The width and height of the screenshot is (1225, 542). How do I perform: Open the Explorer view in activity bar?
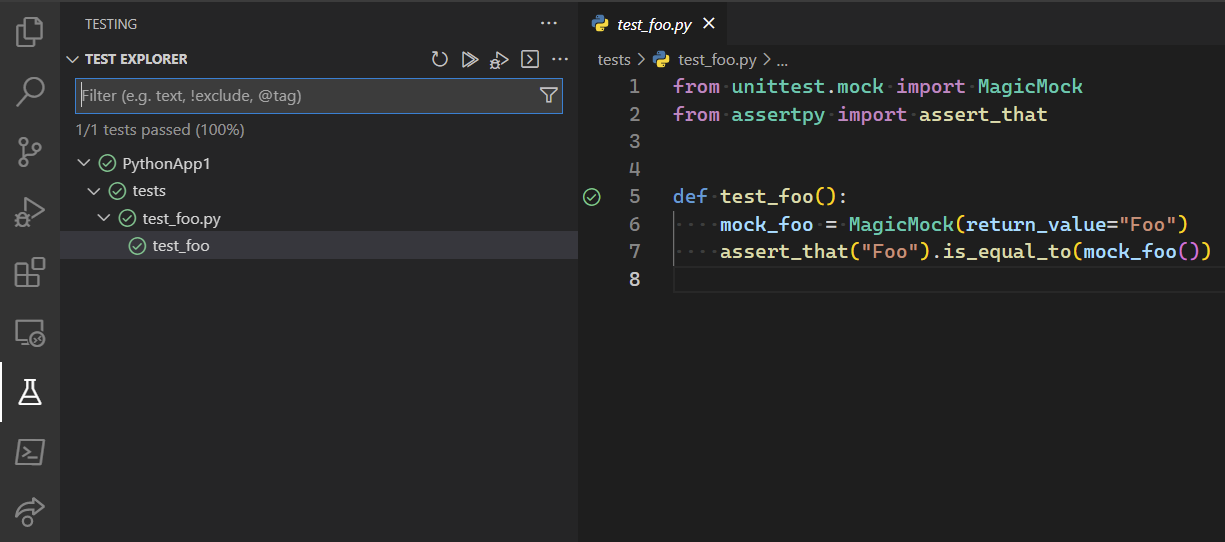click(x=30, y=32)
